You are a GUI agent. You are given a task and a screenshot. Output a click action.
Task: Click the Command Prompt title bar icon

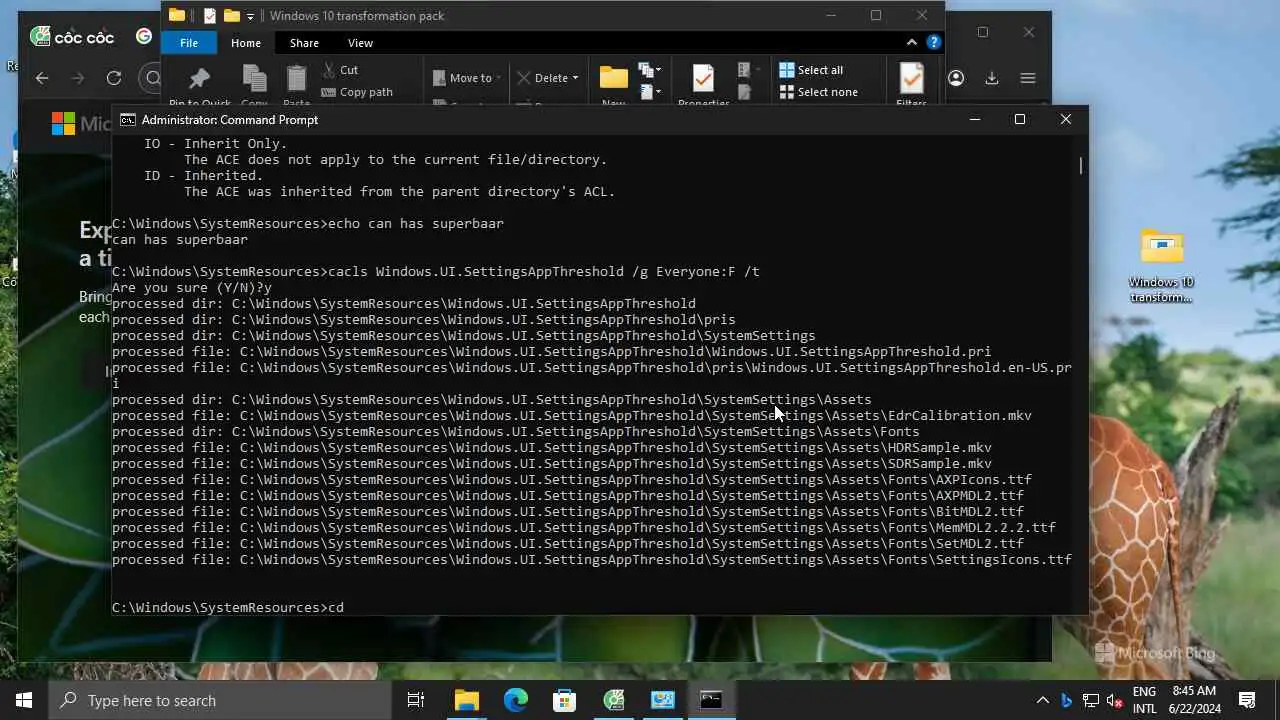128,119
